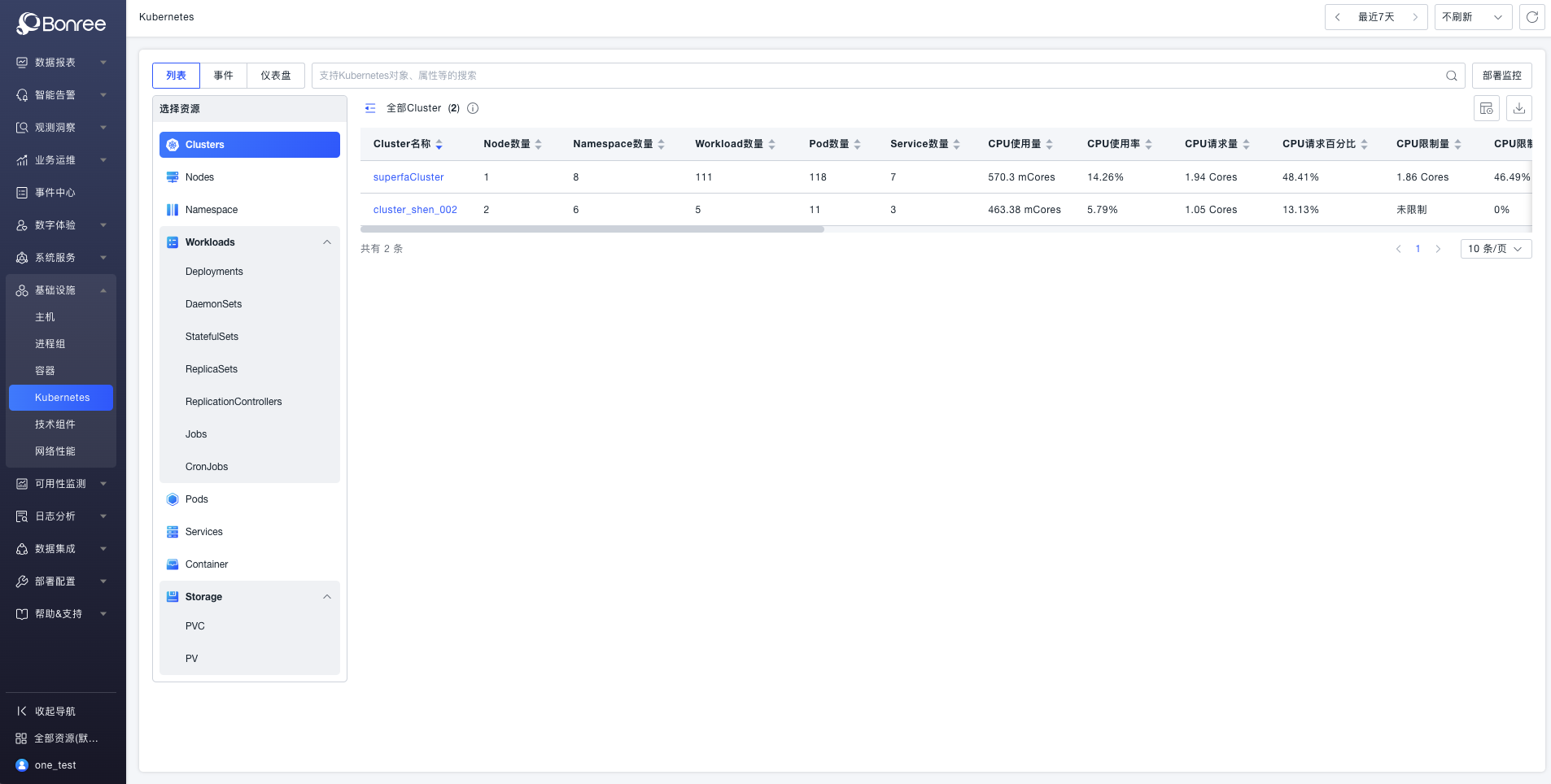Open the column settings icon above table
The image size is (1551, 784).
(x=1486, y=108)
